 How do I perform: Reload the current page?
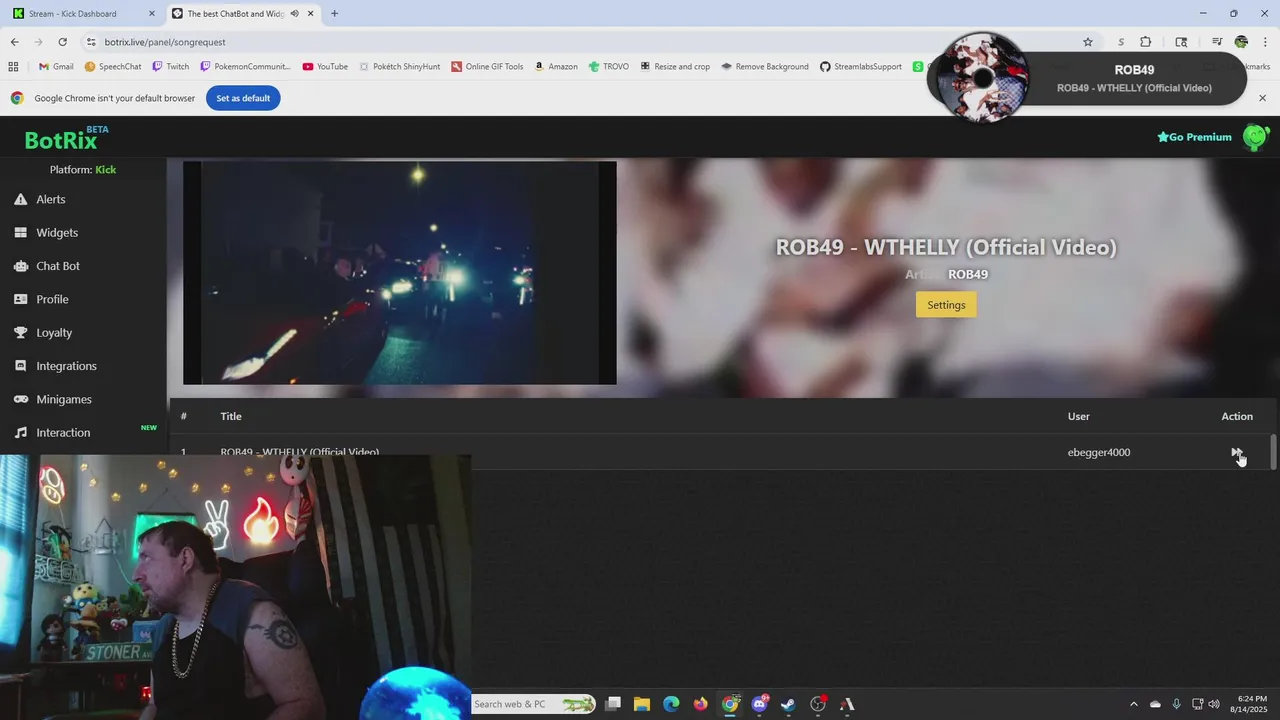click(62, 42)
